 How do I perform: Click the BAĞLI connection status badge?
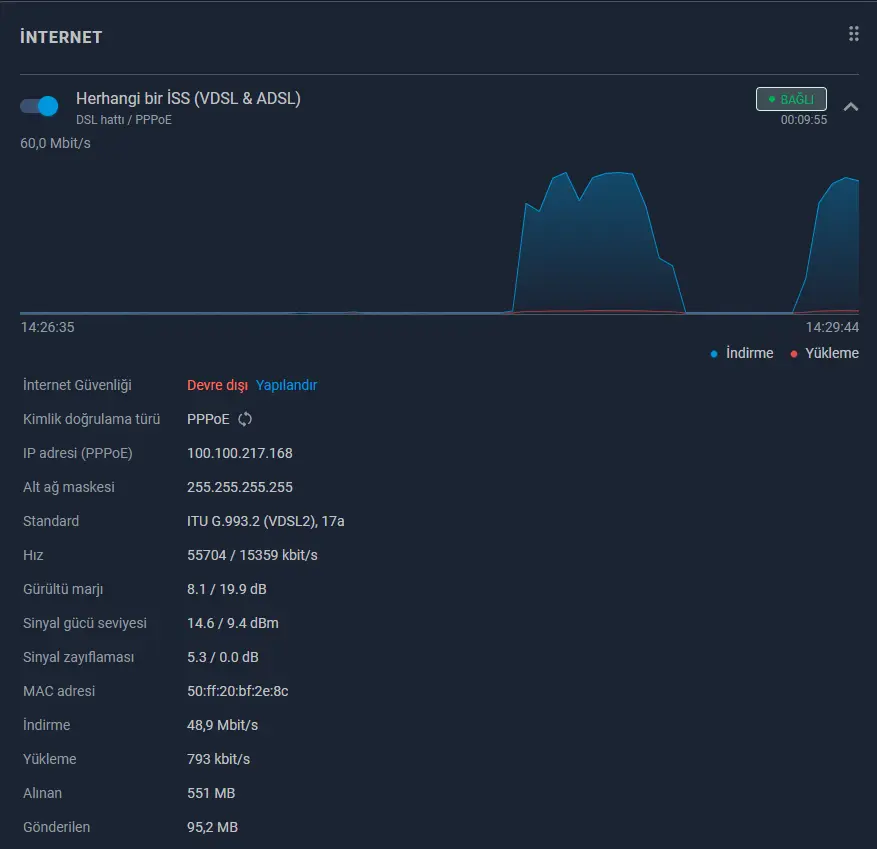click(x=791, y=99)
